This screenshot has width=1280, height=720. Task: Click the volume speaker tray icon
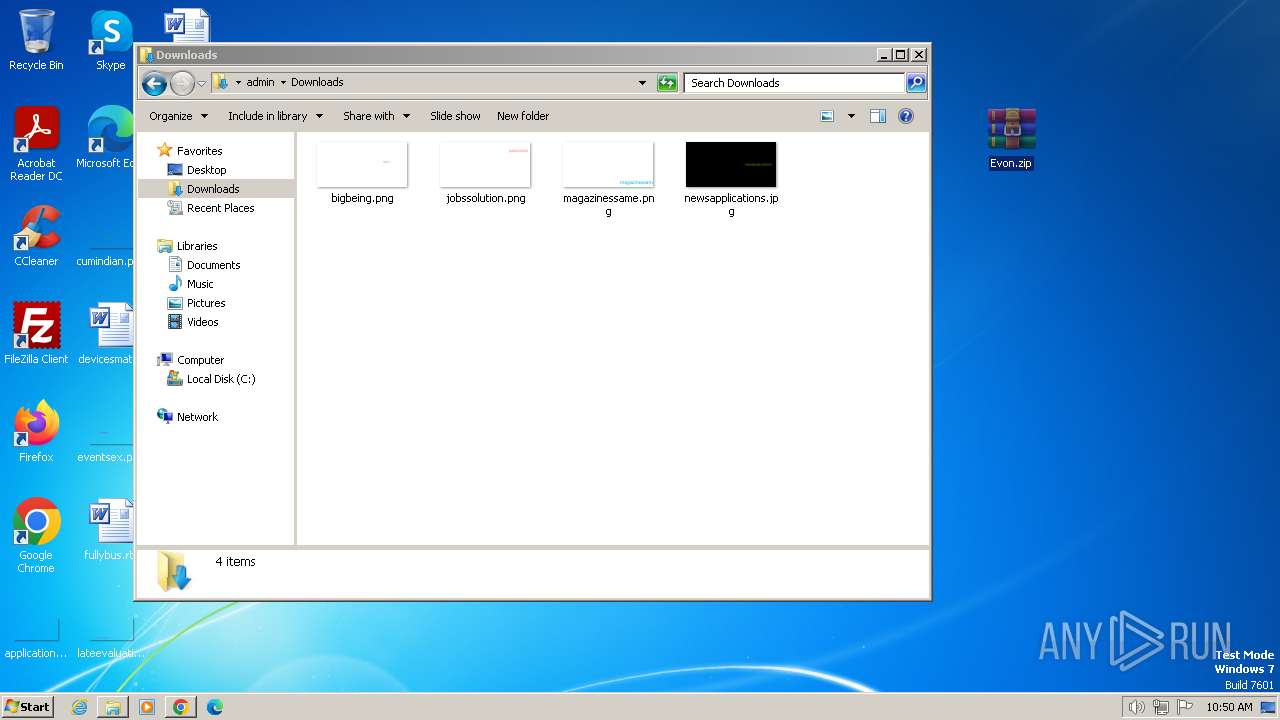[1136, 707]
